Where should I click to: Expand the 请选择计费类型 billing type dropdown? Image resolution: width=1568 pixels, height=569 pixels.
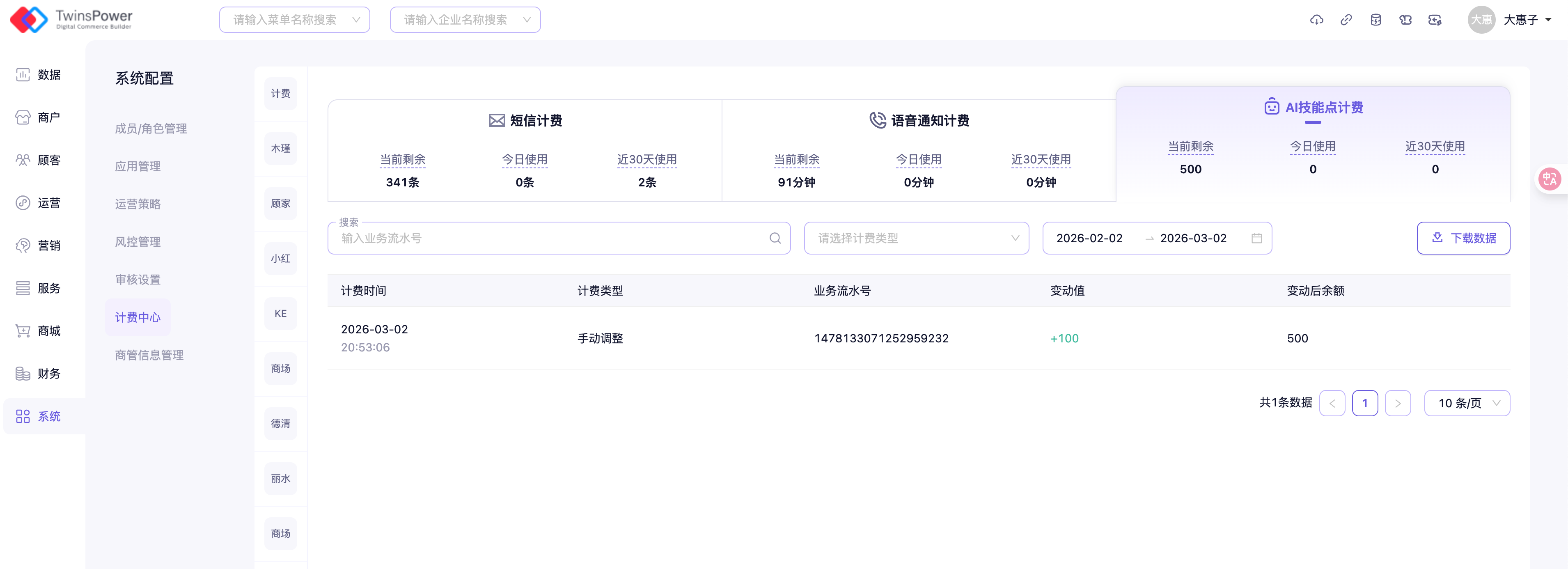(916, 238)
